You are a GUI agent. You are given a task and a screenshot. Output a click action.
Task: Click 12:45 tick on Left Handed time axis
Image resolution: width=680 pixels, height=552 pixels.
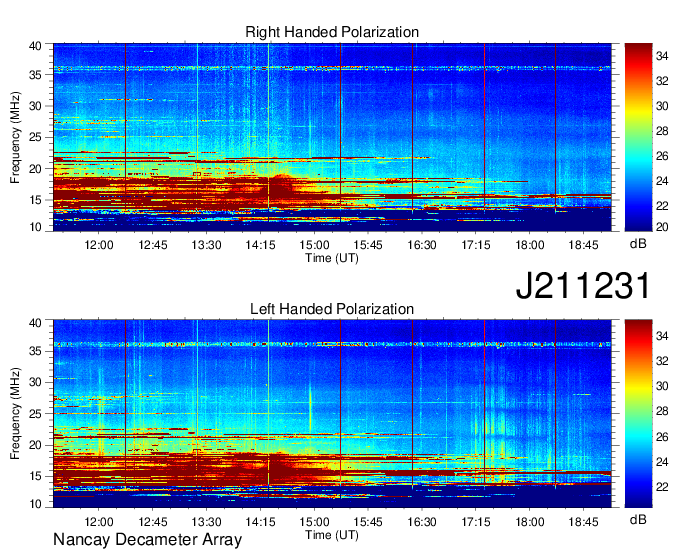pos(153,522)
